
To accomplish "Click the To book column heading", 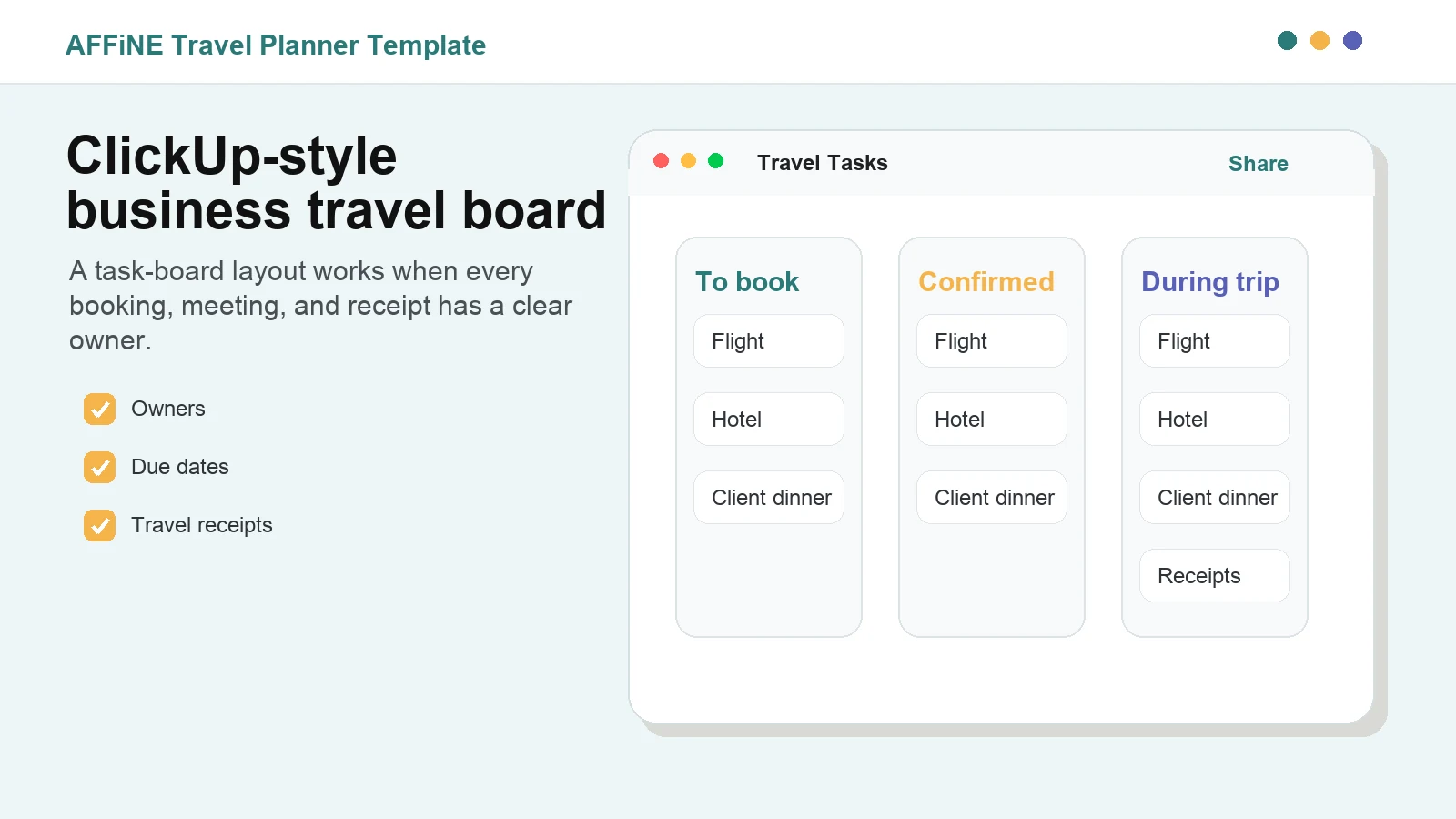I will pos(747,282).
